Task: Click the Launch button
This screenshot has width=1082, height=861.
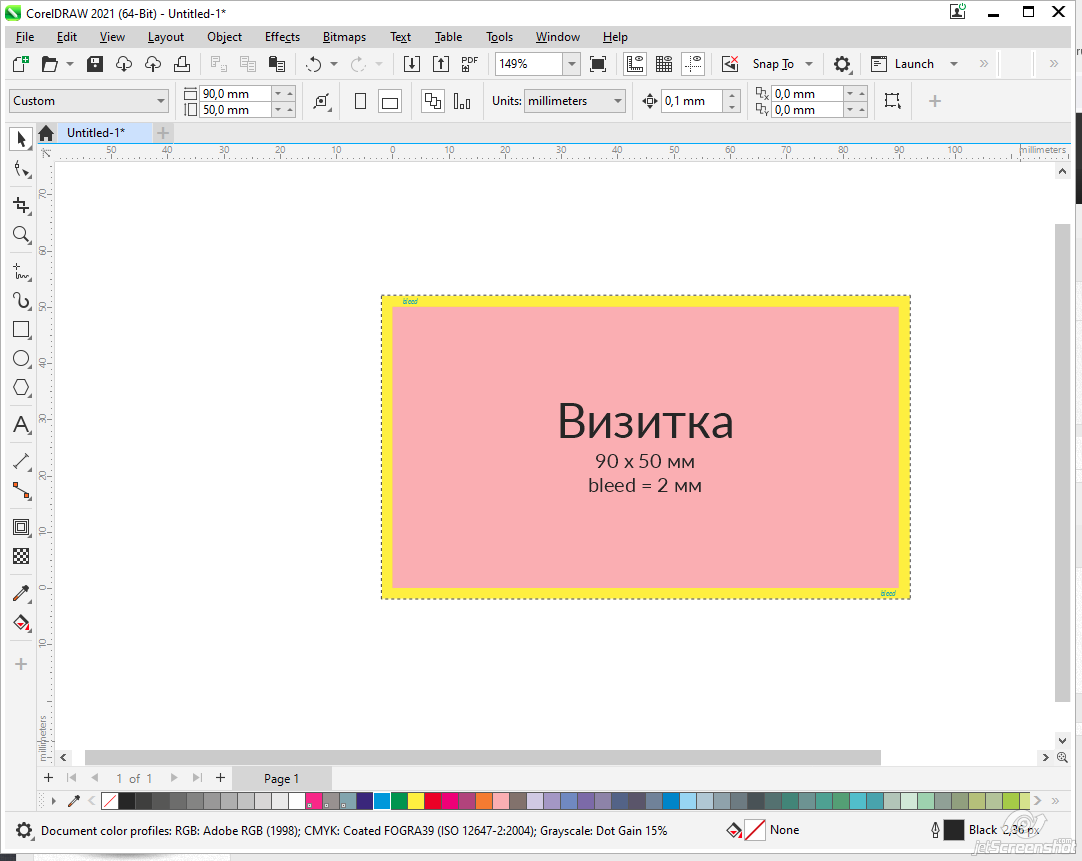Action: tap(913, 64)
